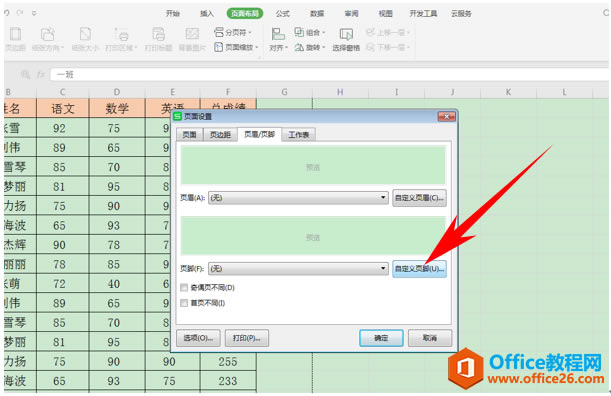Click the cell containing 255

pyautogui.click(x=228, y=361)
